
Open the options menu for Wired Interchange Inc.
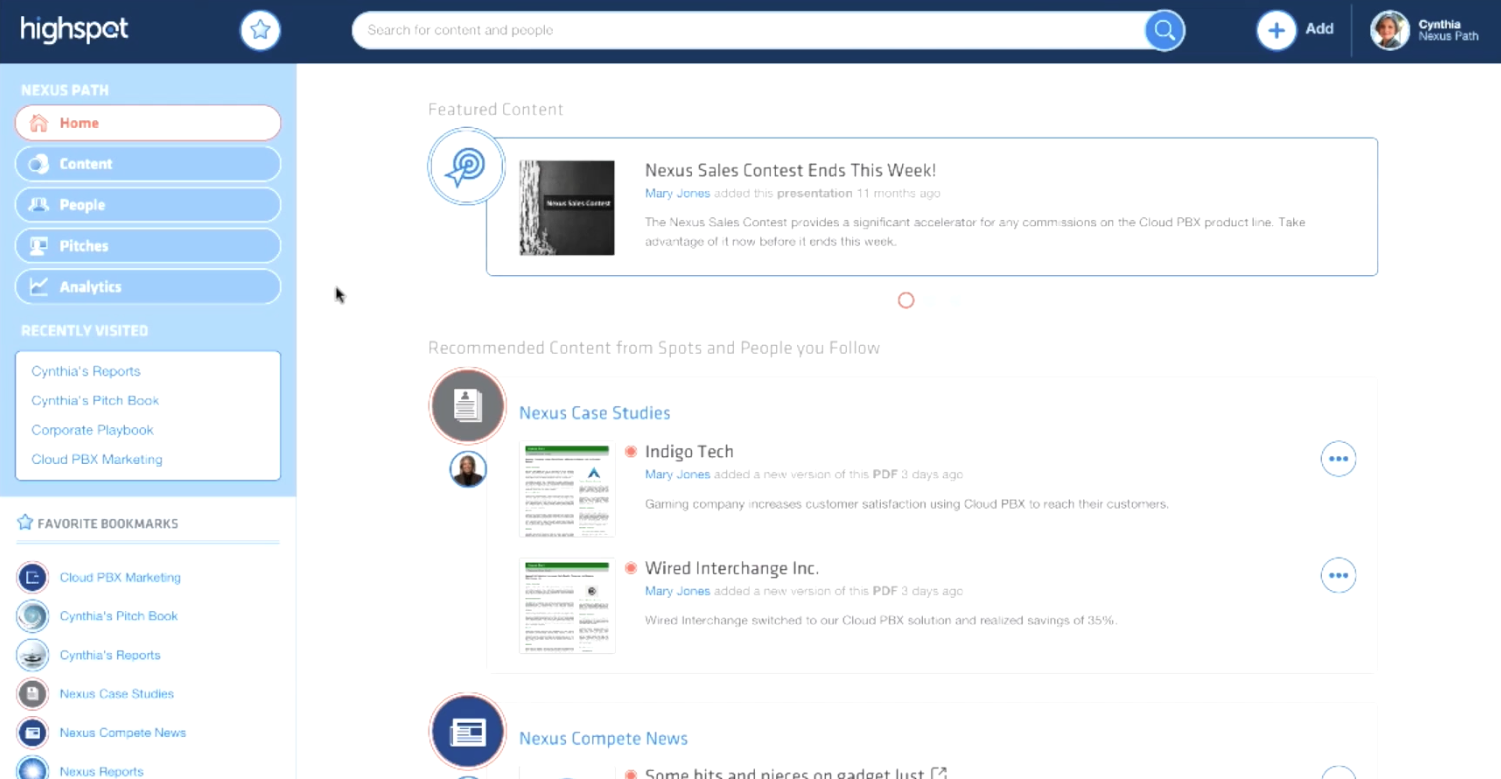click(1338, 575)
